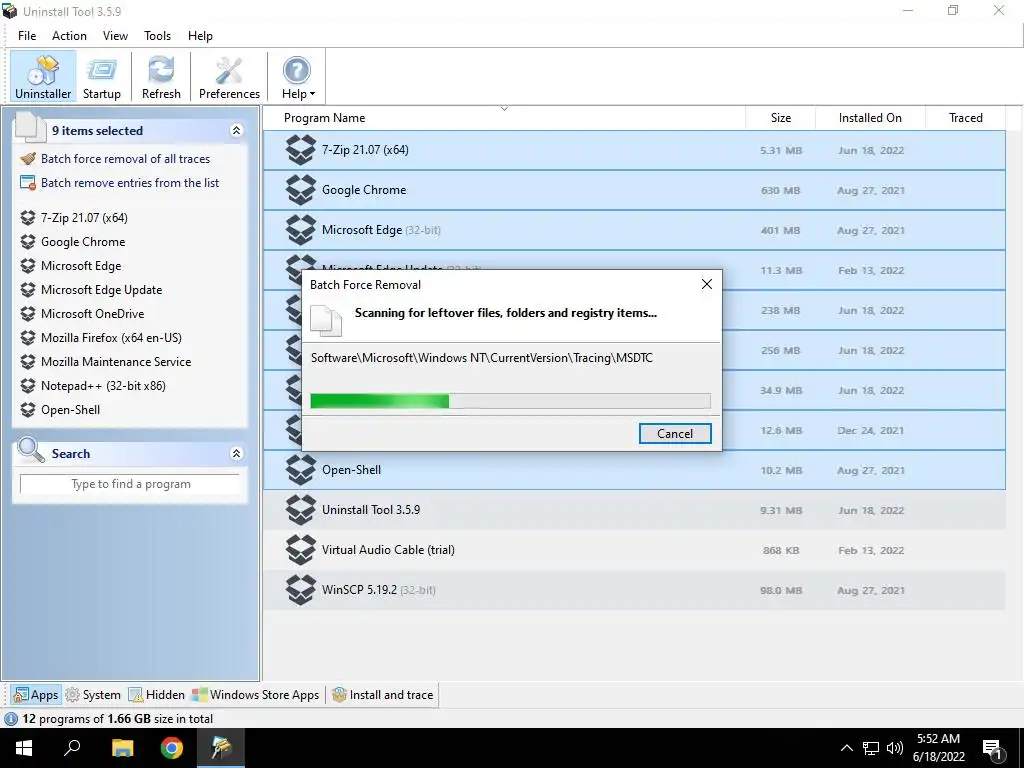The height and width of the screenshot is (768, 1024).
Task: Click the Open-Shell package icon in list
Action: tap(300, 470)
